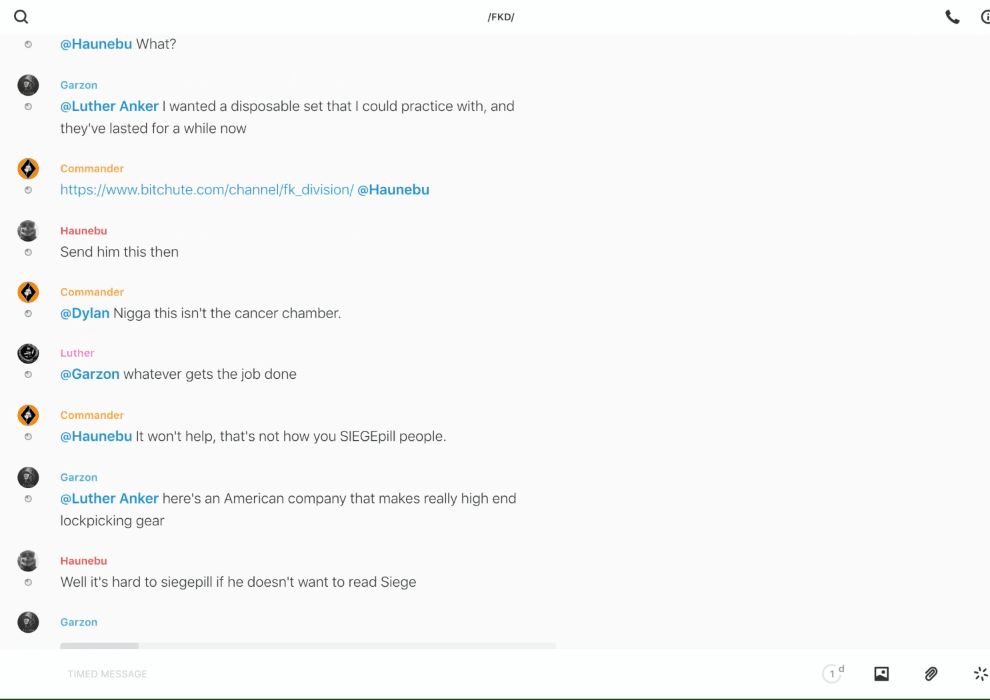Viewport: 990px width, 700px height.
Task: Open the bitchute.com link in Commander's message
Action: coord(206,190)
